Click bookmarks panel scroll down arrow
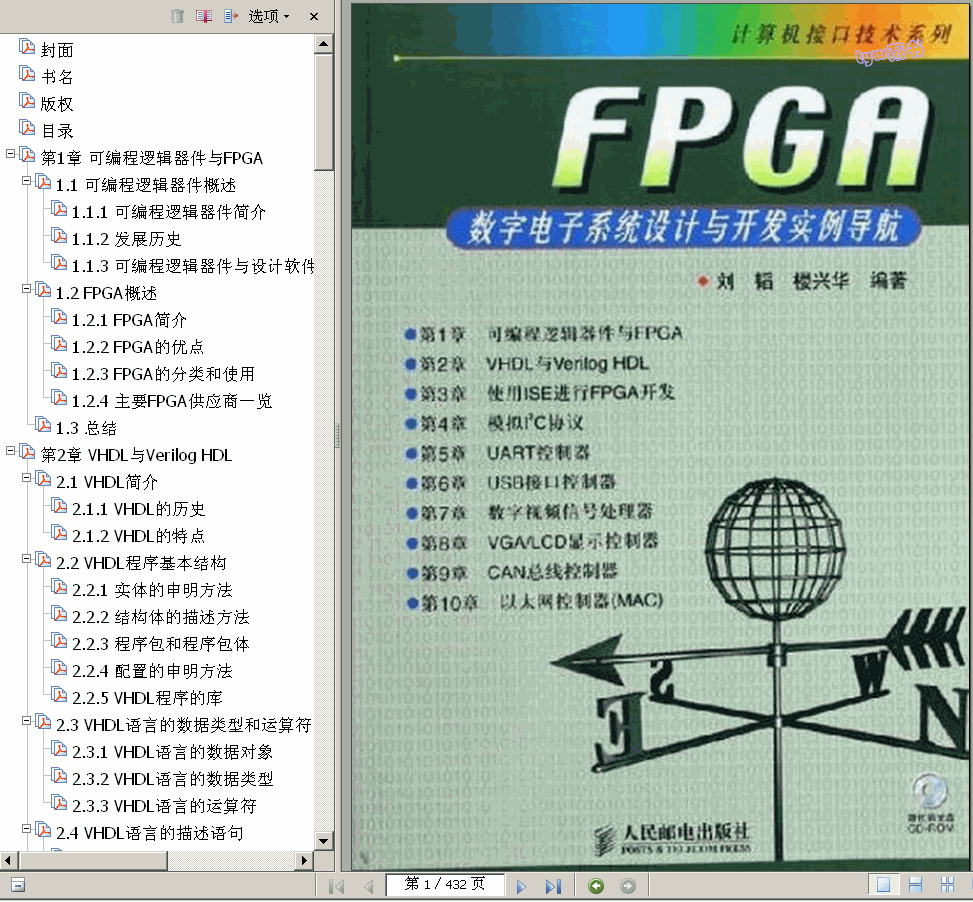The width and height of the screenshot is (973, 902). coord(323,841)
